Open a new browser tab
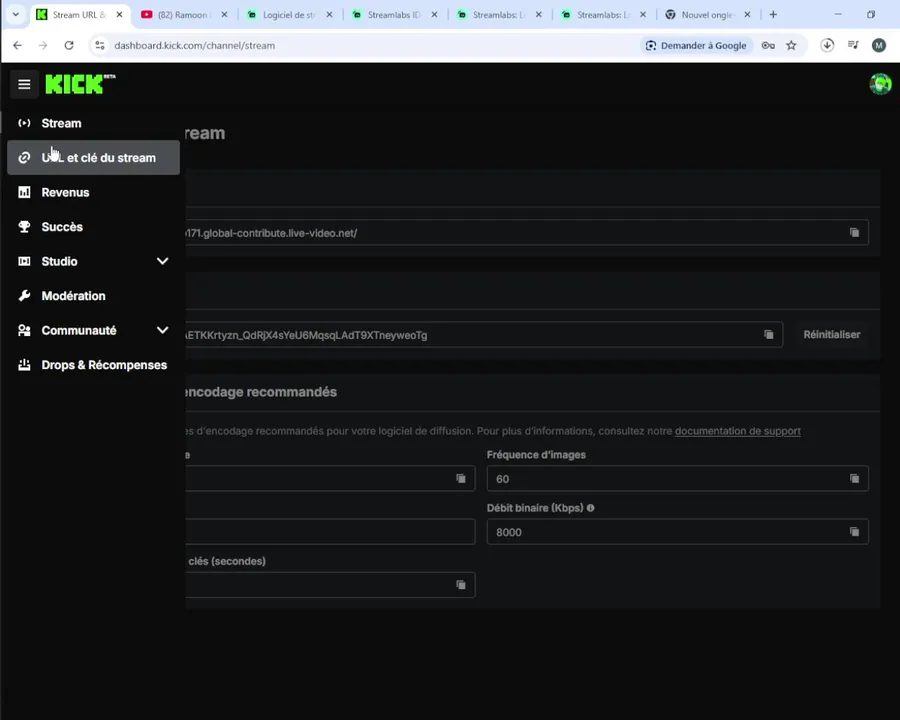Image resolution: width=900 pixels, height=720 pixels. (x=773, y=14)
